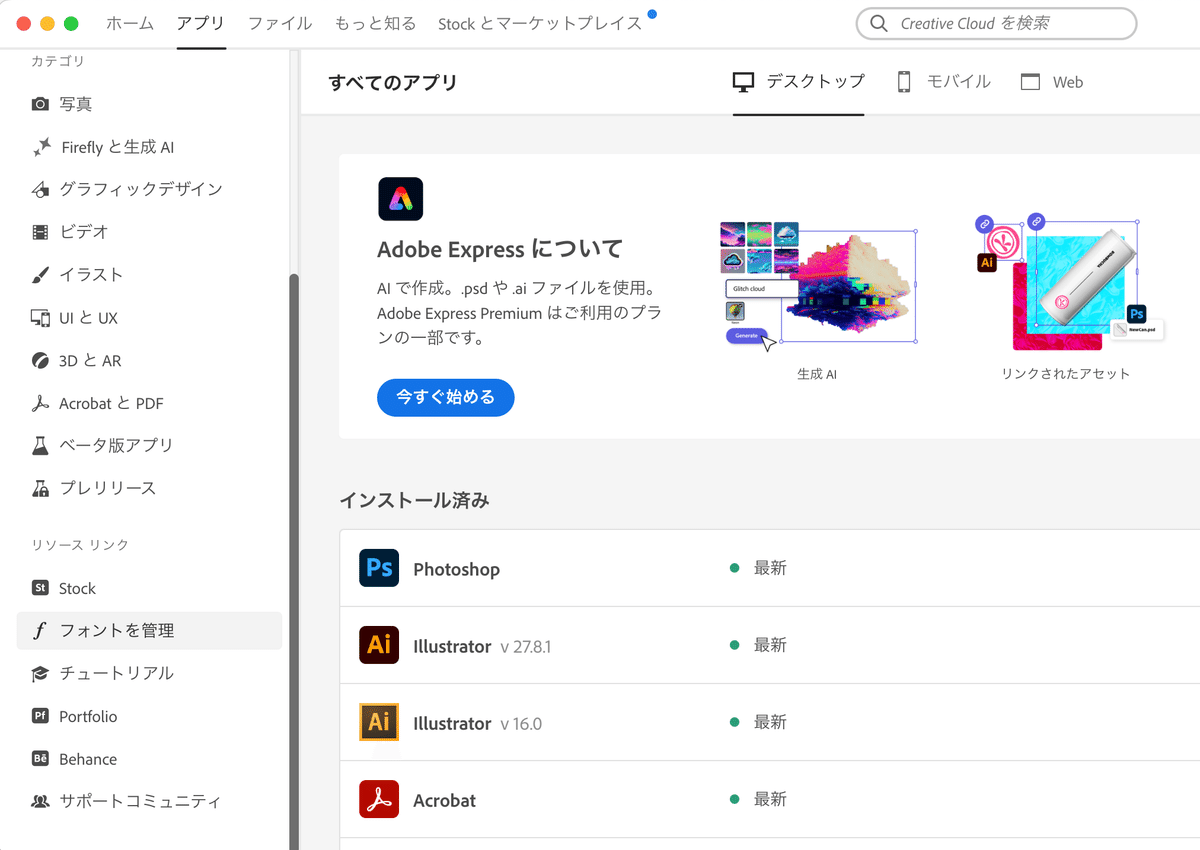Screen dimensions: 1200x850
Task: Click the Illustrator v 16.0 app icon
Action: pos(379,722)
